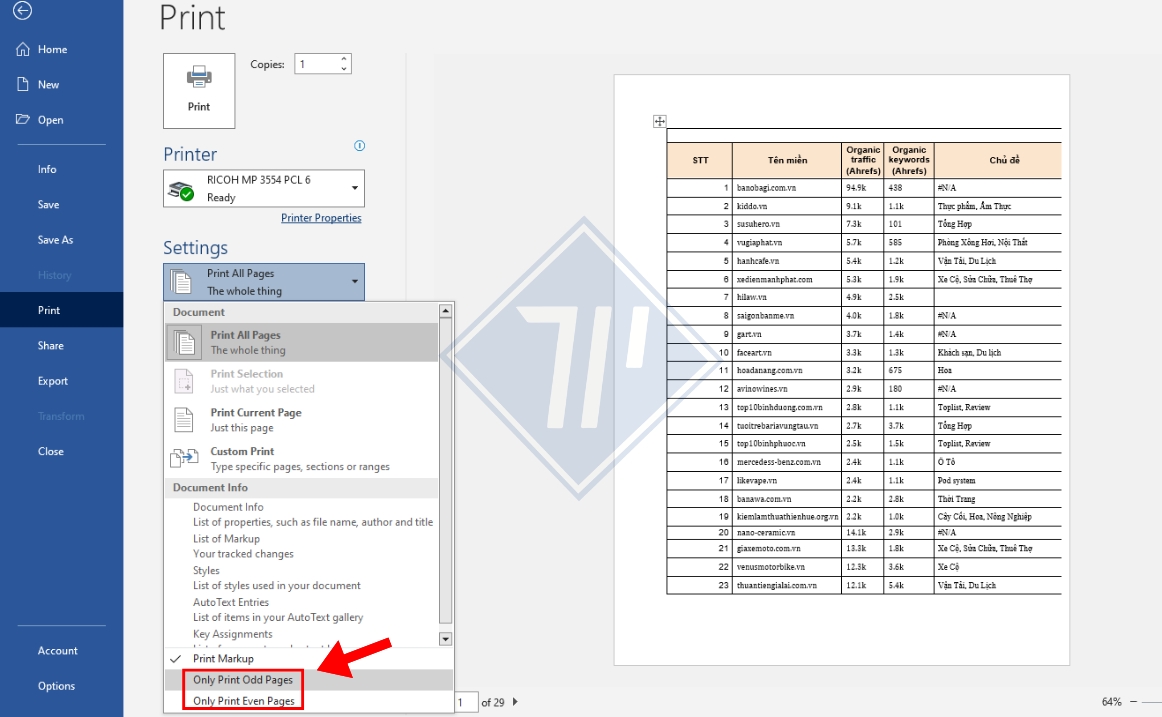Select Only Print Odd Pages
This screenshot has width=1162, height=717.
tap(244, 680)
